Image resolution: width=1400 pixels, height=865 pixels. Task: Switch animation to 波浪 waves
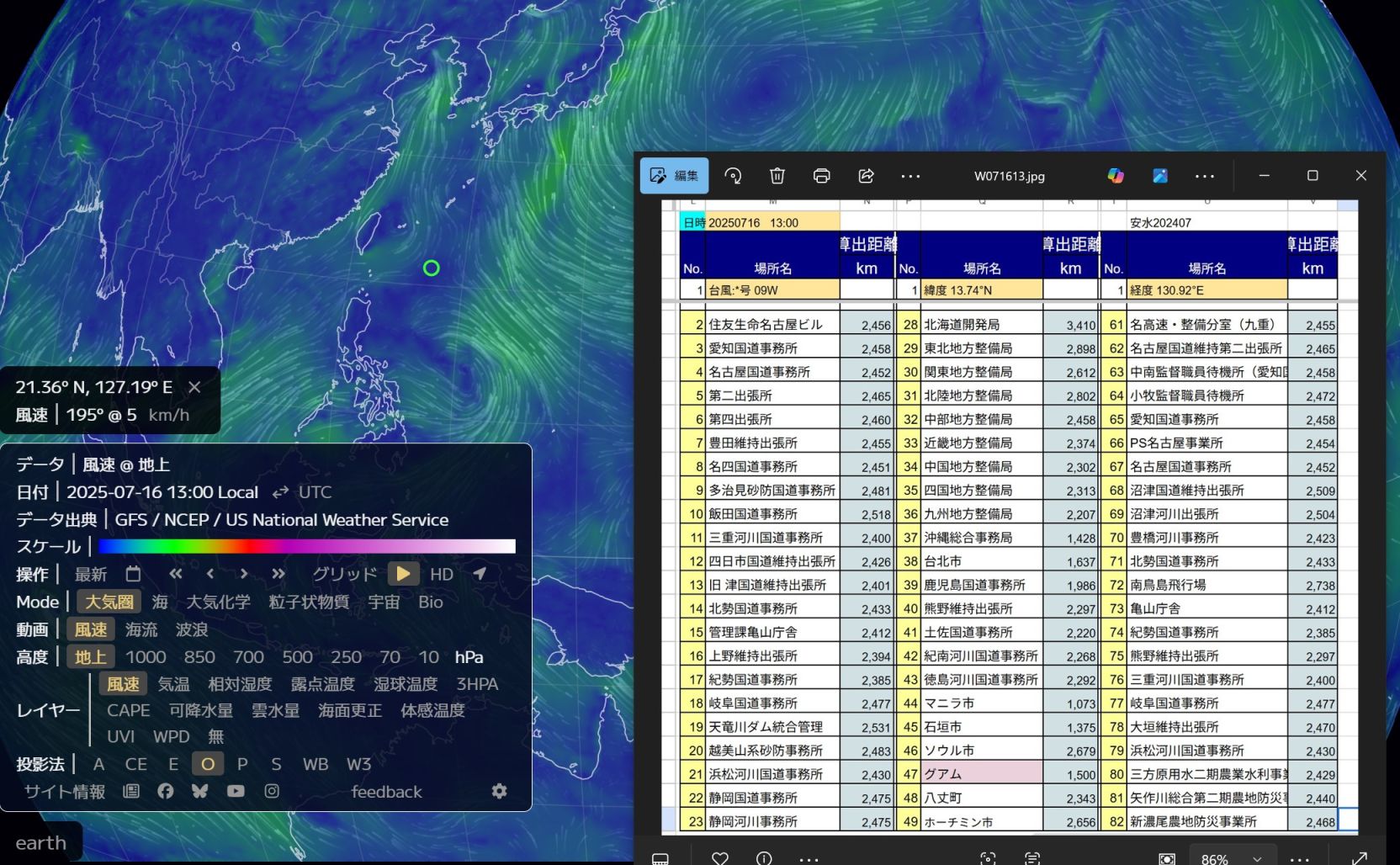pos(192,629)
